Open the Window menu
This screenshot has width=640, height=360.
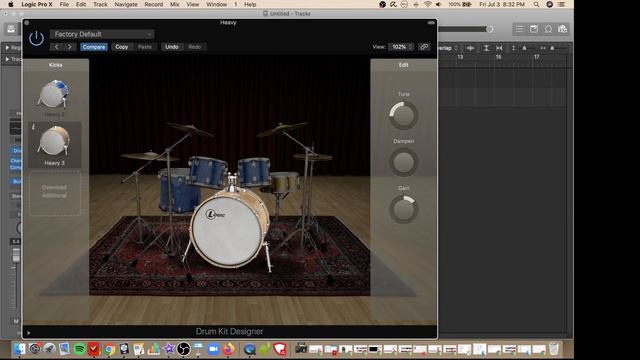(x=216, y=4)
